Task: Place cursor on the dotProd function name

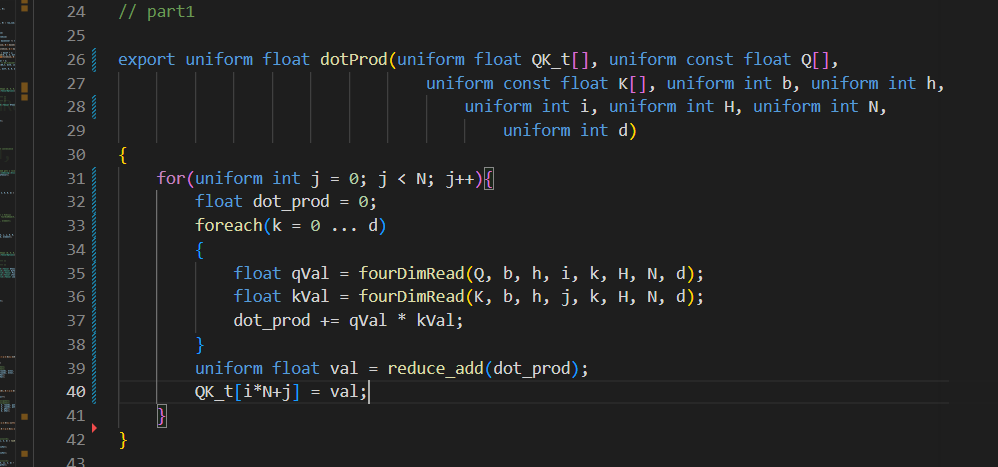Action: [353, 60]
